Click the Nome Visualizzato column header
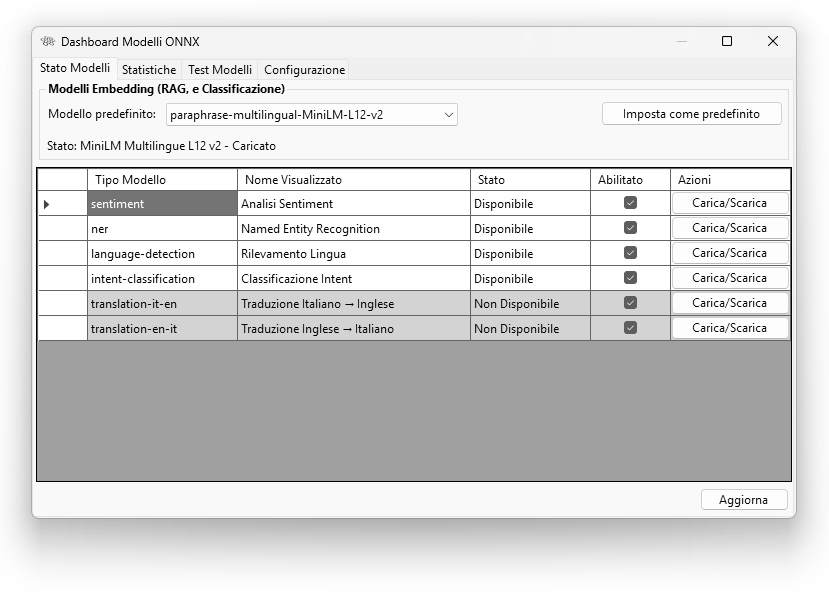Image resolution: width=829 pixels, height=592 pixels. pos(353,180)
